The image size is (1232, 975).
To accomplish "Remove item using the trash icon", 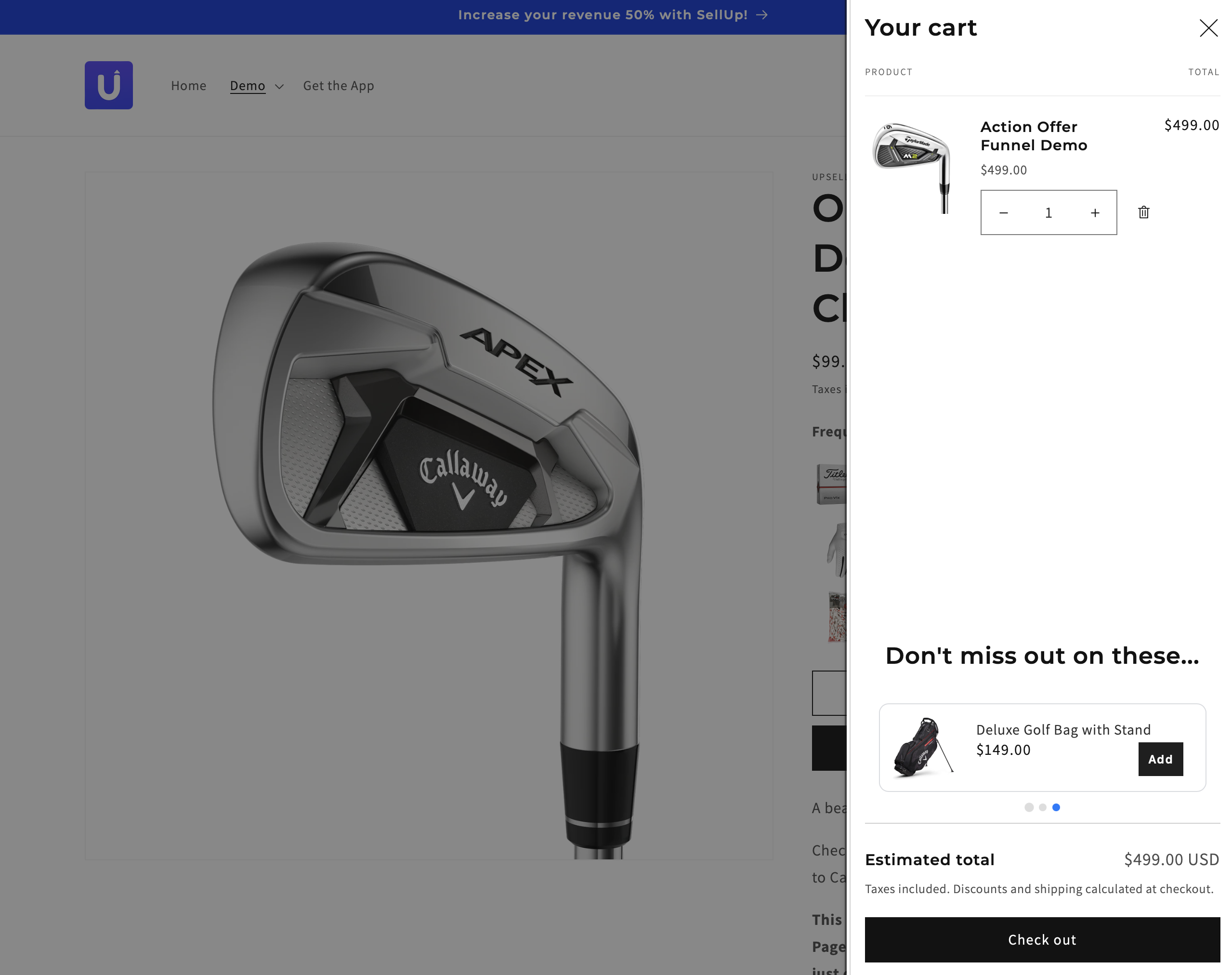I will click(1143, 212).
